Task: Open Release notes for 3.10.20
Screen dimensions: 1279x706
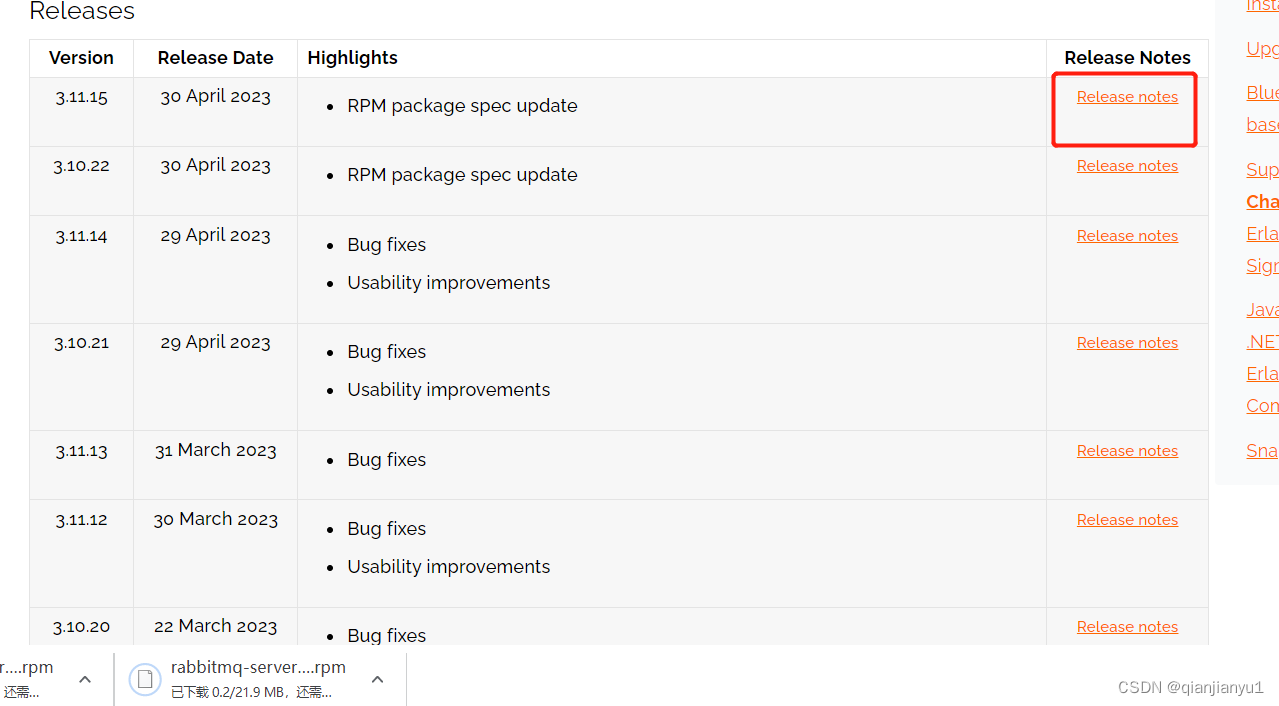Action: (x=1126, y=626)
